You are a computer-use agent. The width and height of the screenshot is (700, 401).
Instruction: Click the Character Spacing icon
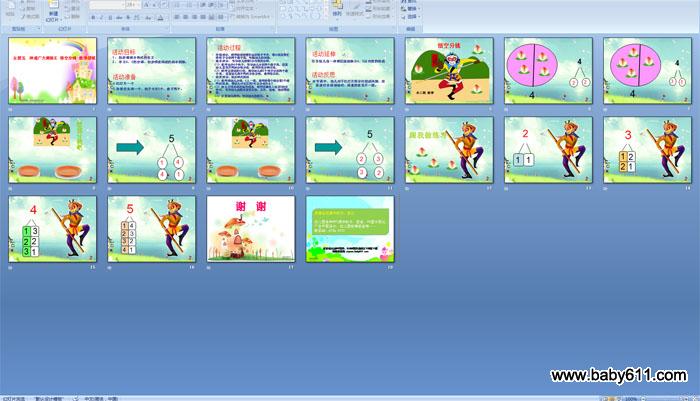[137, 17]
